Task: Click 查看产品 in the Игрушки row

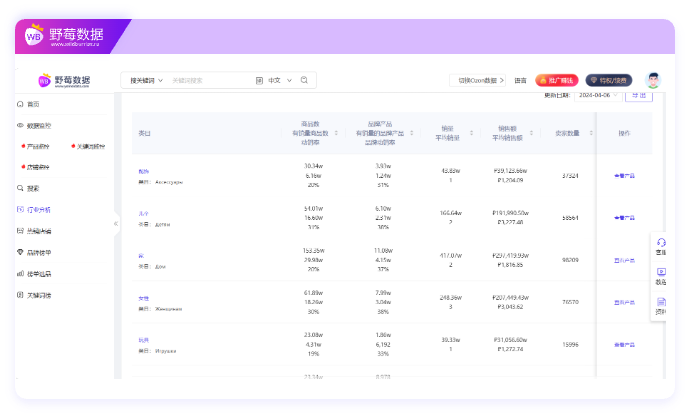Action: (624, 345)
